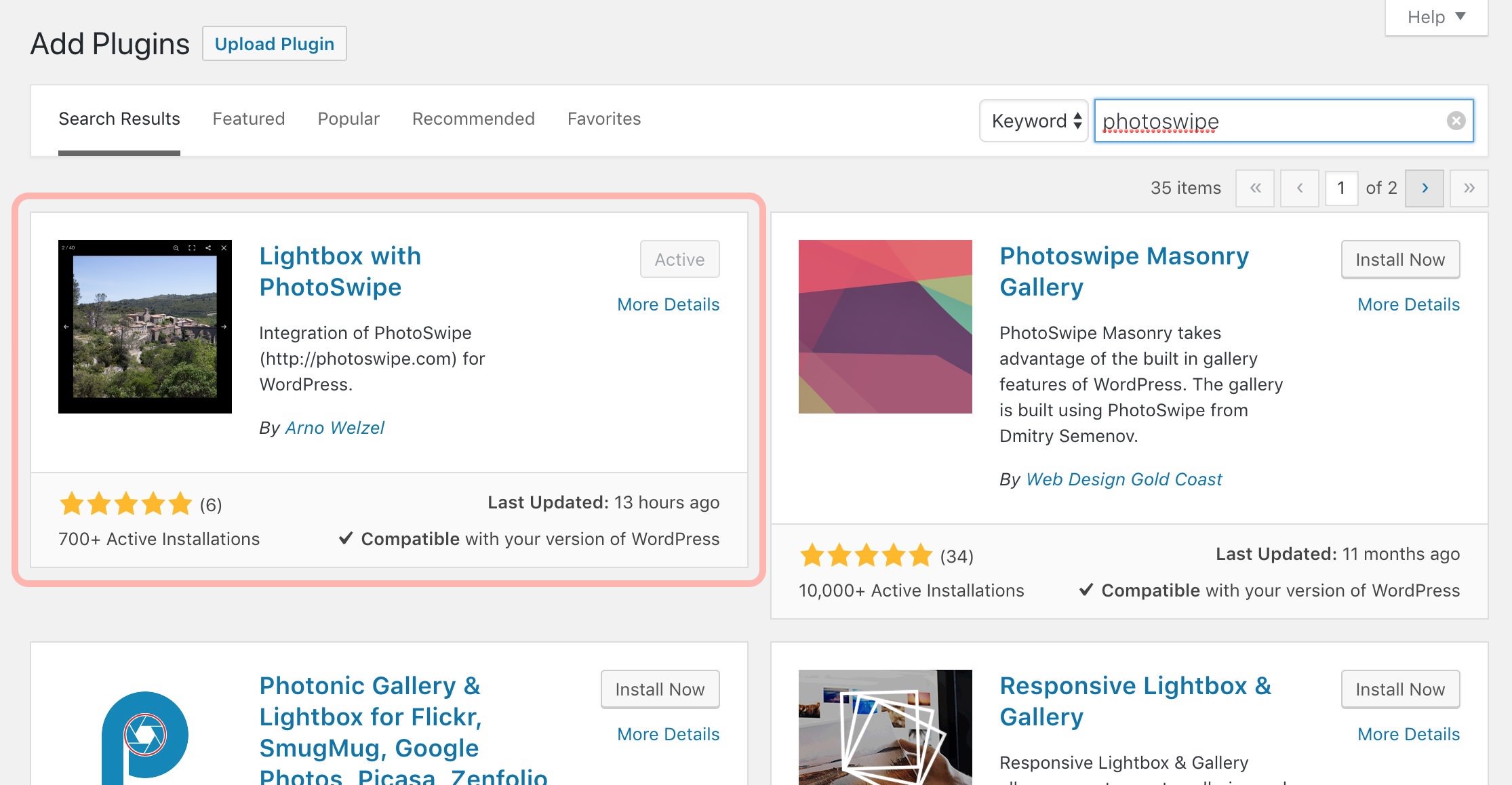Screen dimensions: 1512x785
Task: Switch to the Popular tab
Action: pos(349,119)
